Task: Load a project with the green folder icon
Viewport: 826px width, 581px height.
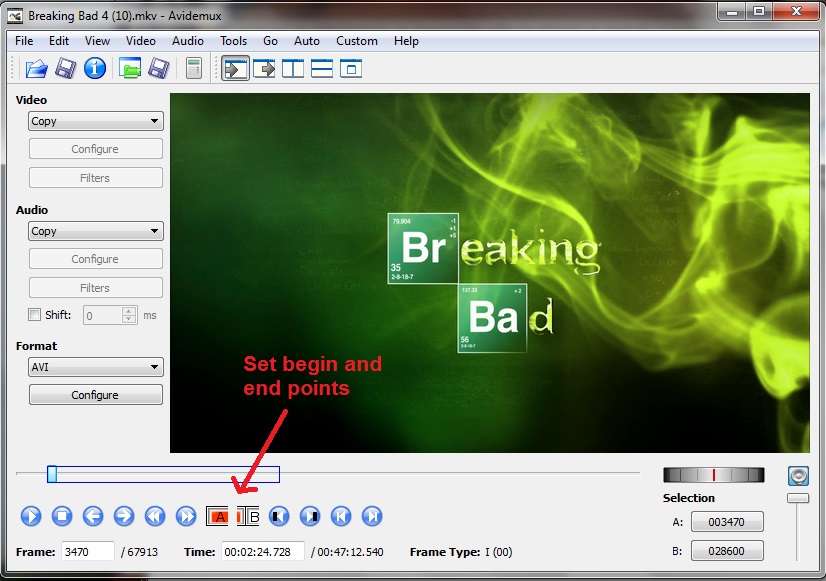Action: point(130,68)
